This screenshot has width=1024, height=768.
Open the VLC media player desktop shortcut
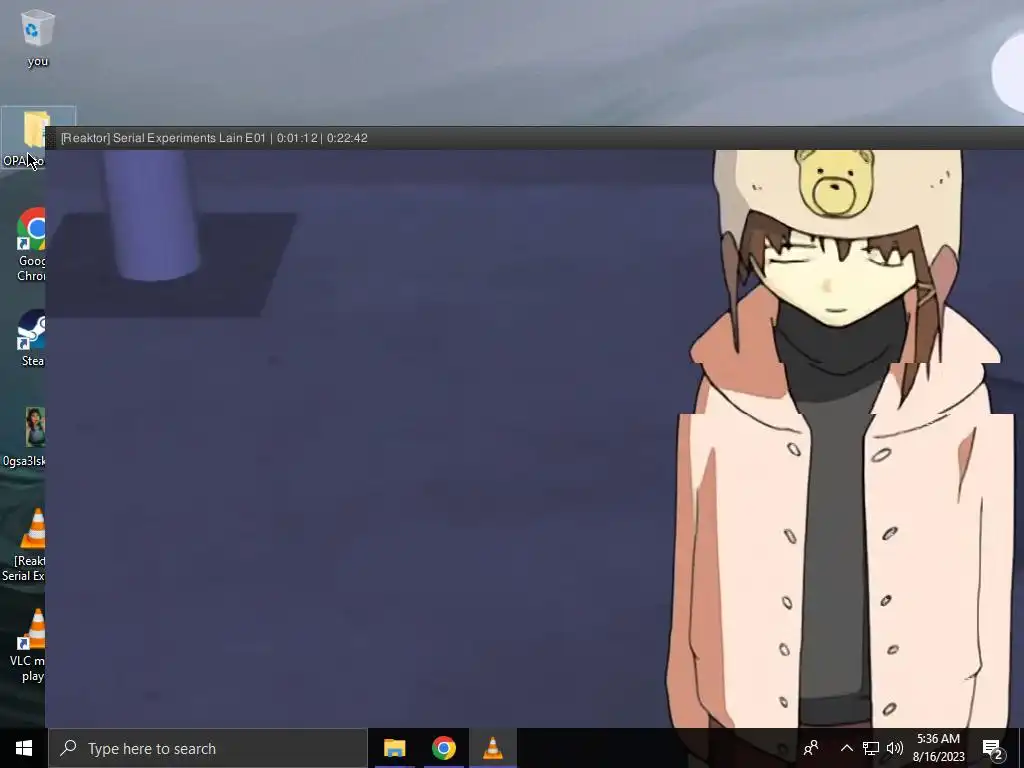coord(27,645)
